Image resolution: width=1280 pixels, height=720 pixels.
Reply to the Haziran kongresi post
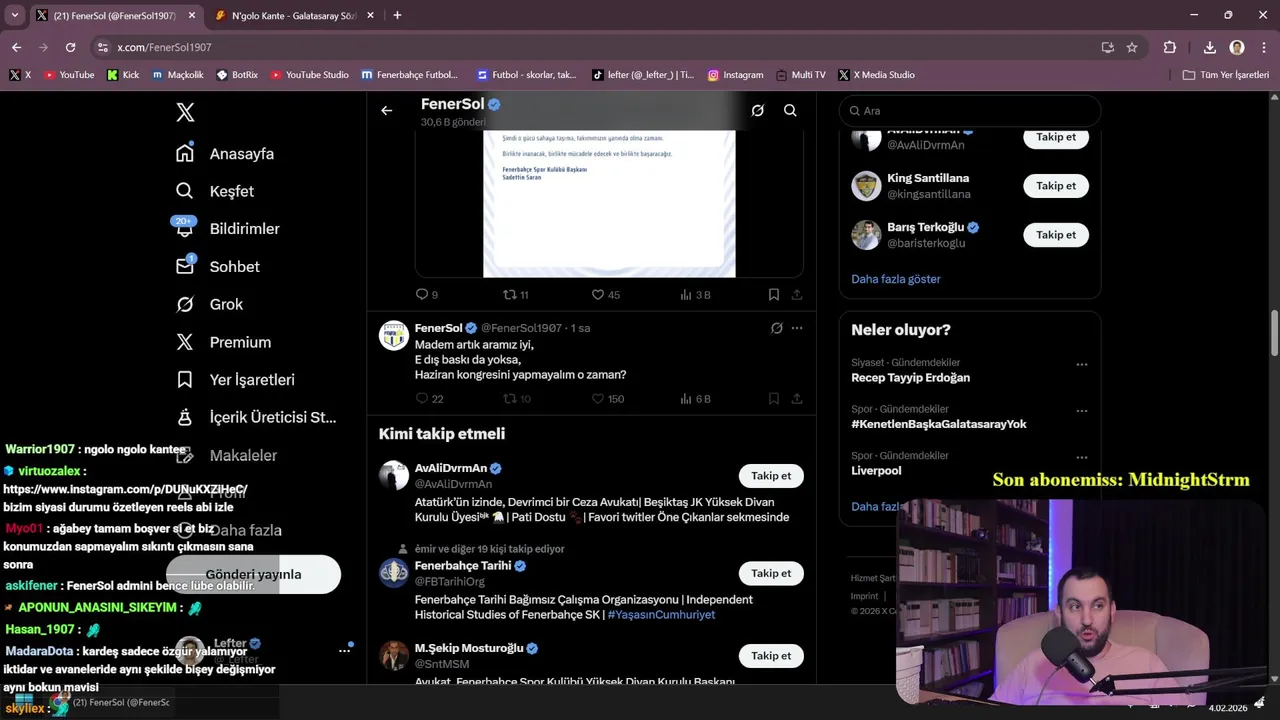[429, 399]
